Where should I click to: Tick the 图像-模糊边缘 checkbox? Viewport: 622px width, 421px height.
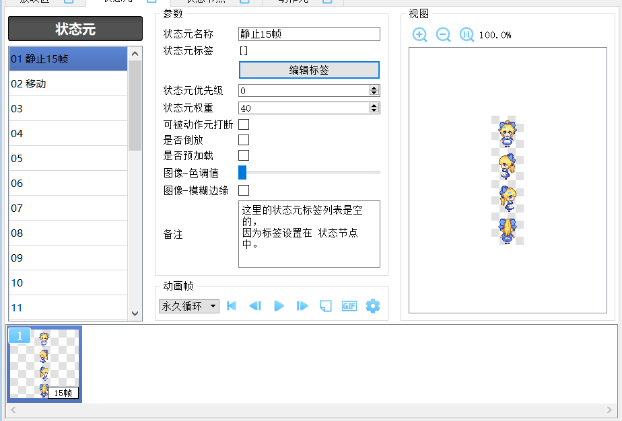coord(243,190)
